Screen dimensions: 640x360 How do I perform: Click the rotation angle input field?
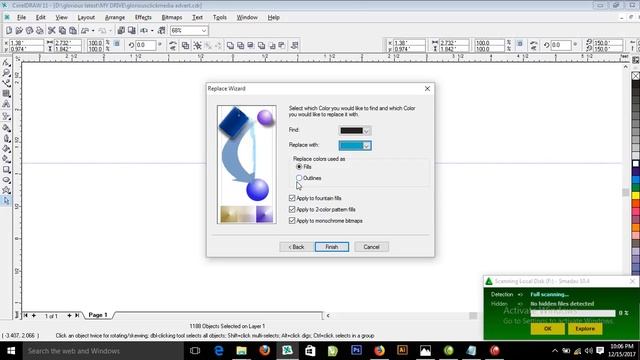click(x=146, y=45)
